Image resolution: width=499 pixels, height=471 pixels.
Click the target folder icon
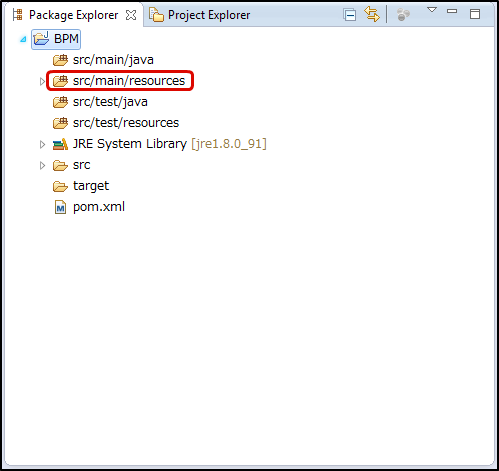click(x=60, y=186)
